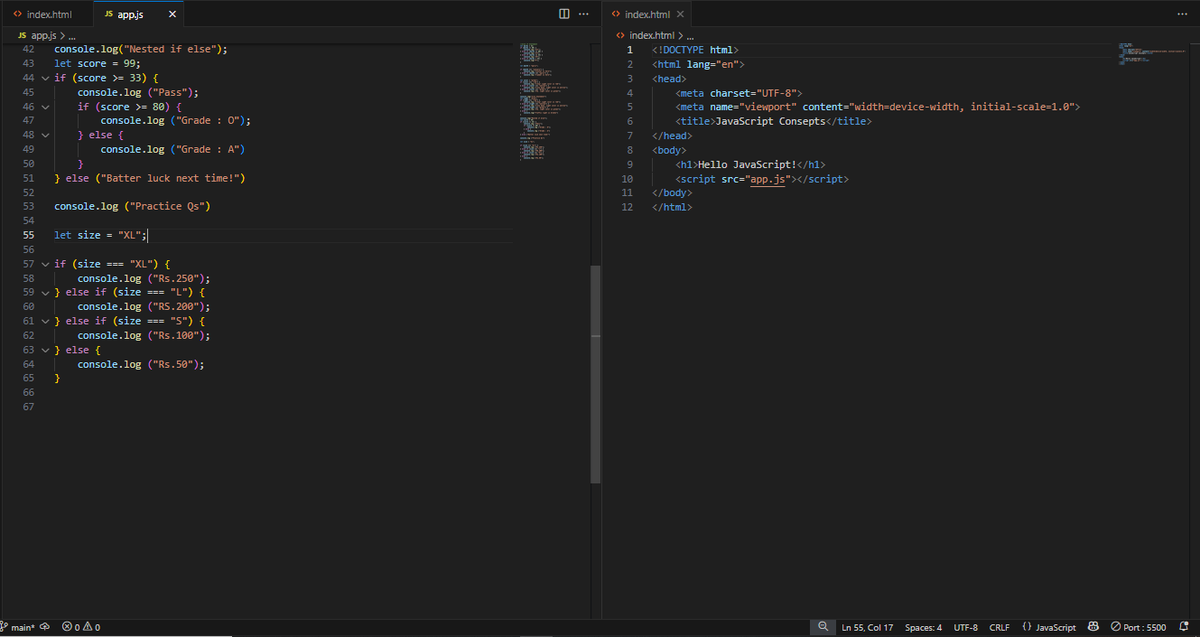Place cursor on line 55 let size statement

[x=100, y=236]
